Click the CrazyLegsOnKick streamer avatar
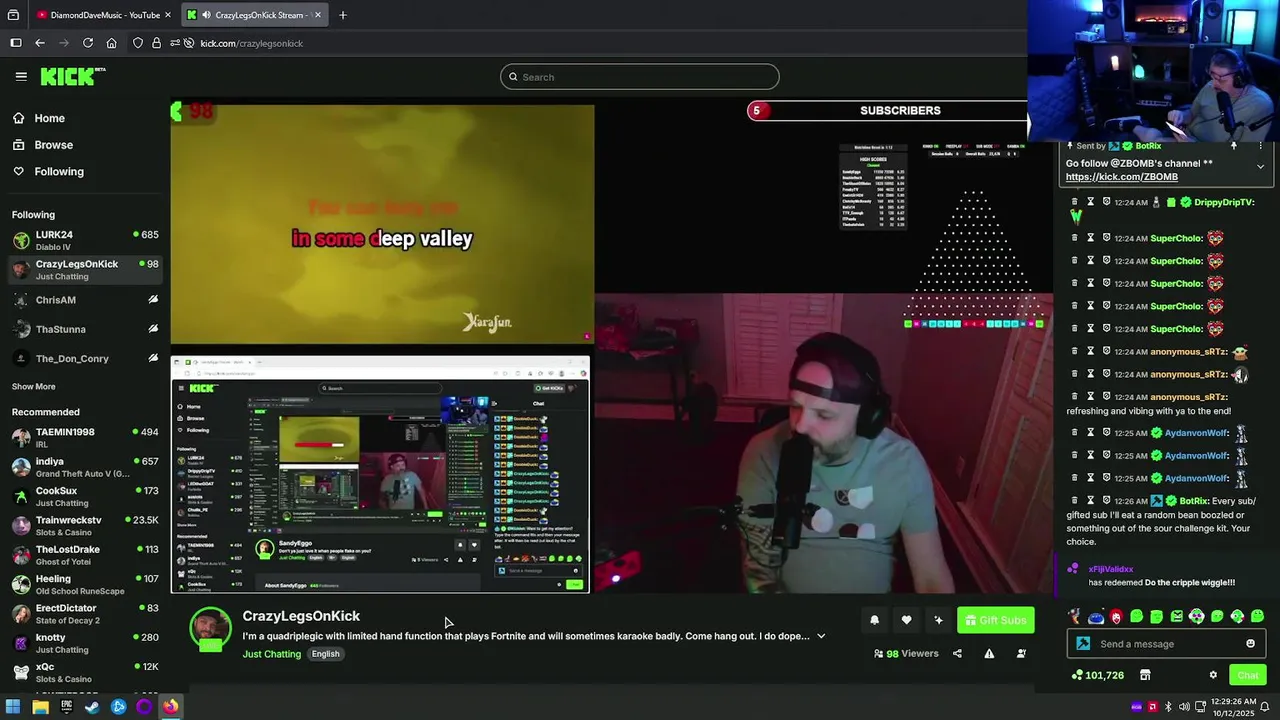1280x720 pixels. pos(210,630)
